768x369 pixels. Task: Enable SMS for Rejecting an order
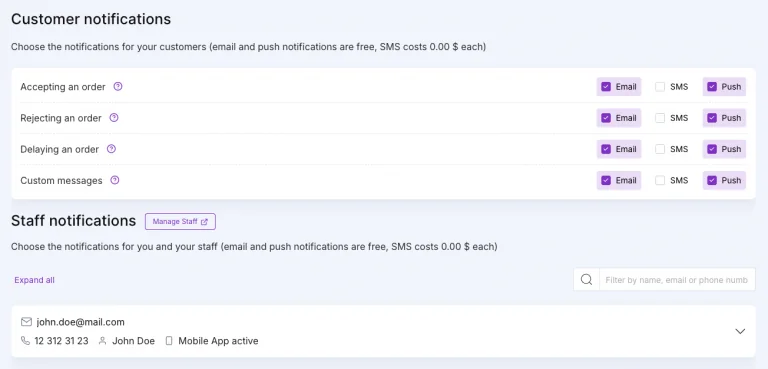660,118
